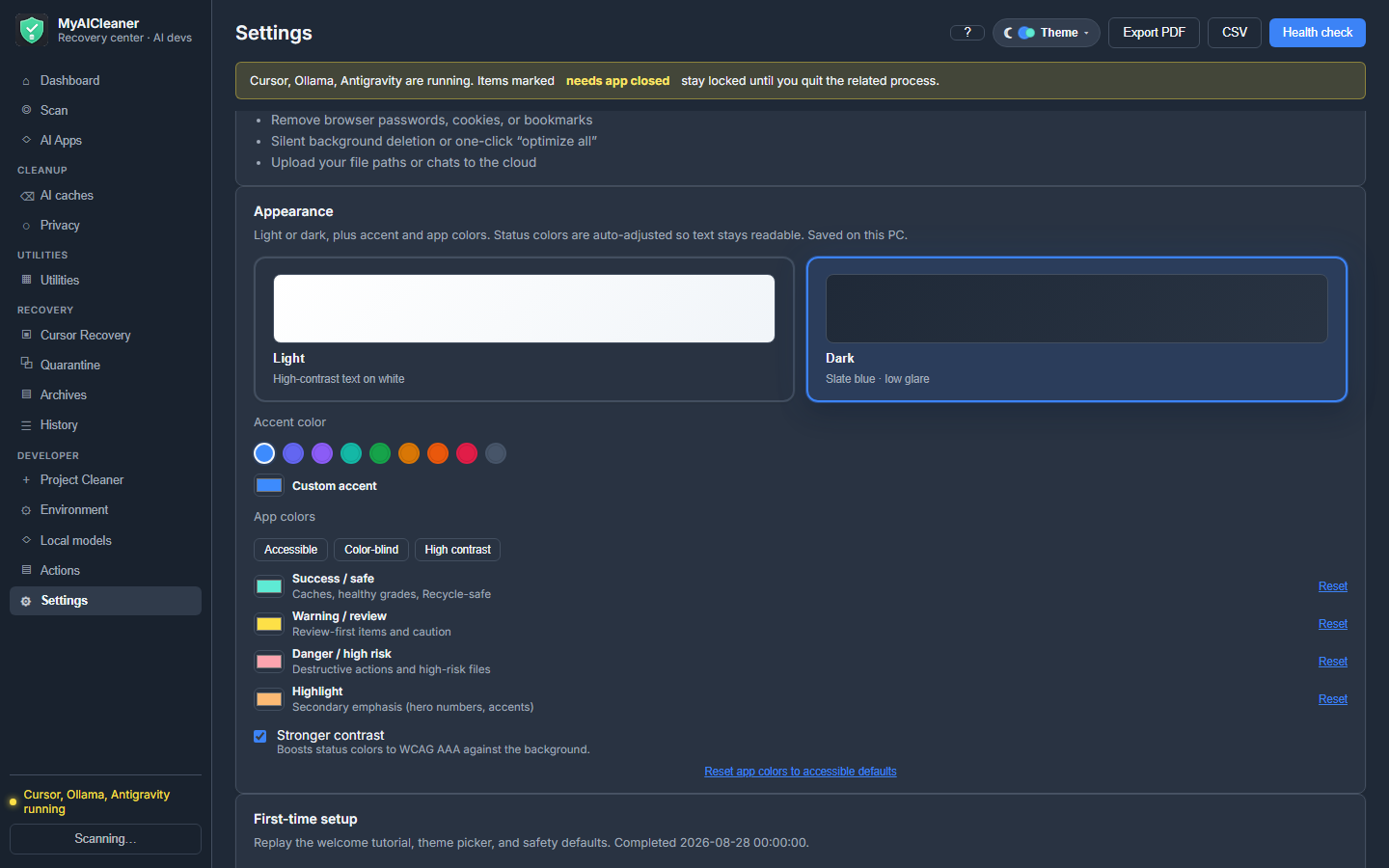Click the Export PDF button
This screenshot has width=1389, height=868.
click(x=1154, y=33)
